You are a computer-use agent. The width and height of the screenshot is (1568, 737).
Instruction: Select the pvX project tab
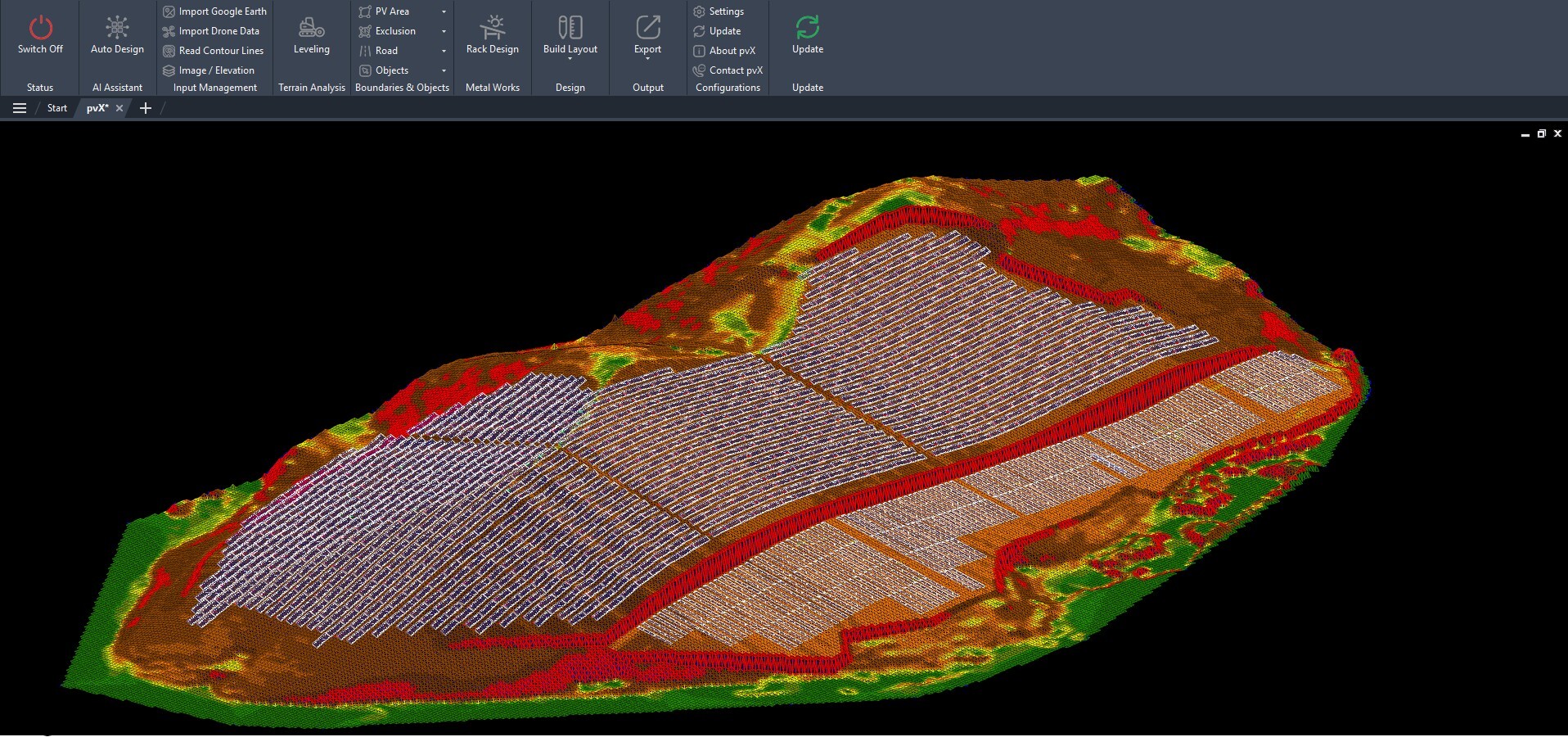click(97, 107)
